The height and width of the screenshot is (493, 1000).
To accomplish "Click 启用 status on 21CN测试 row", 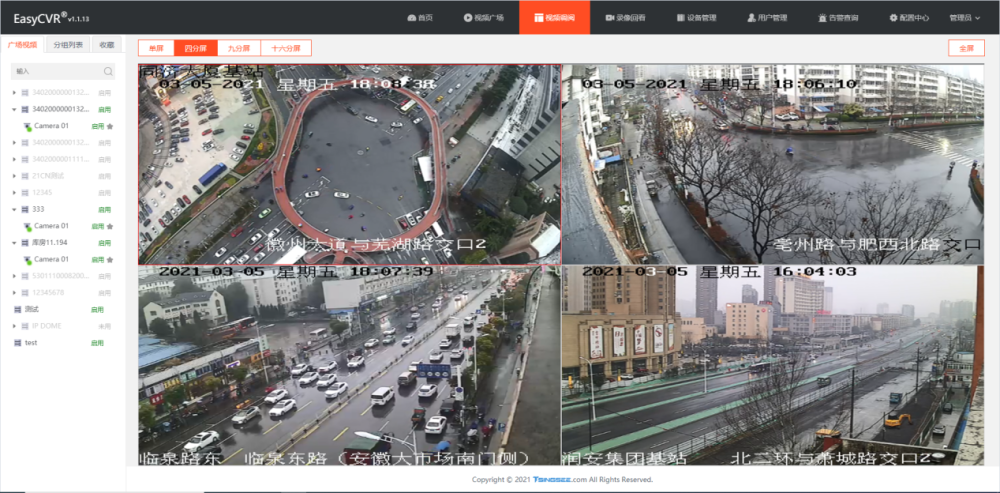I will (x=105, y=175).
